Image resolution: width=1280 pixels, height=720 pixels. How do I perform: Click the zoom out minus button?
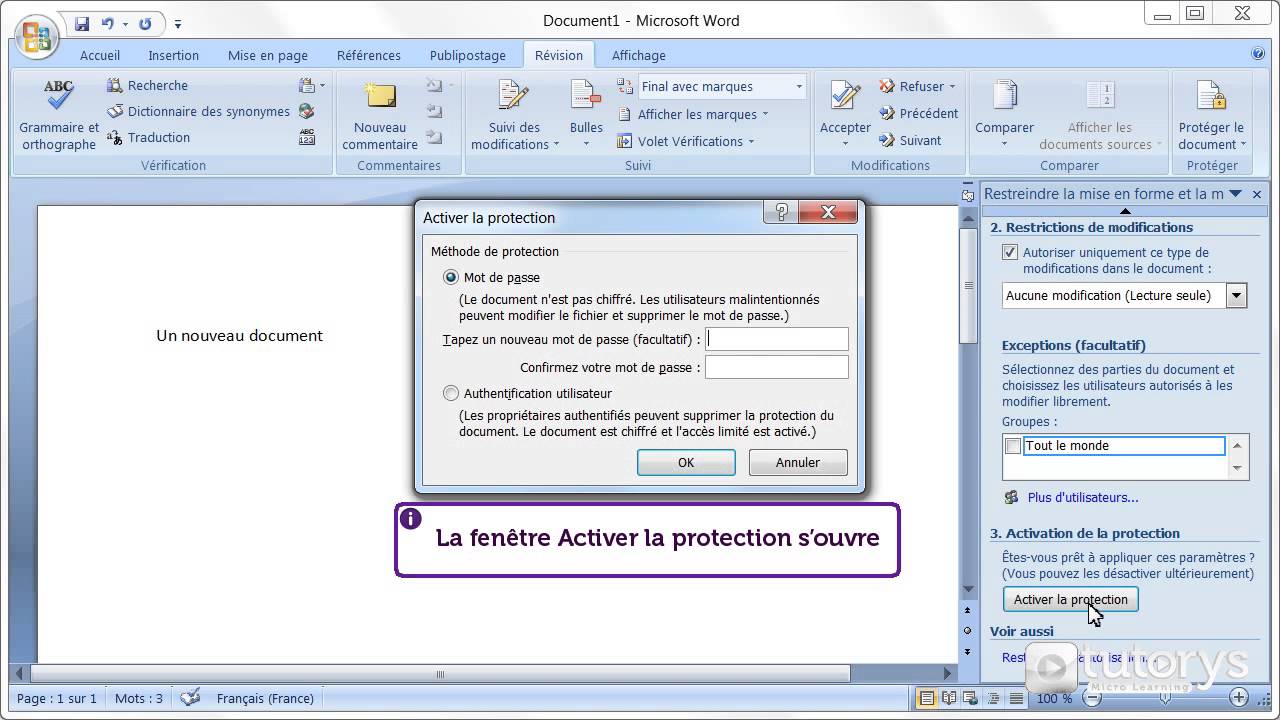point(1093,698)
